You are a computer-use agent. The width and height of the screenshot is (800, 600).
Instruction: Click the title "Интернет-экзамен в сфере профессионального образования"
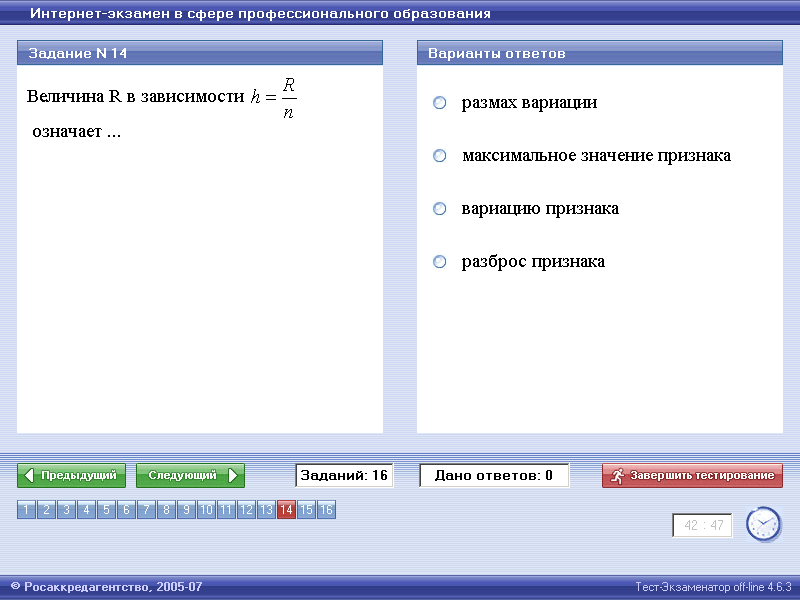coord(260,13)
